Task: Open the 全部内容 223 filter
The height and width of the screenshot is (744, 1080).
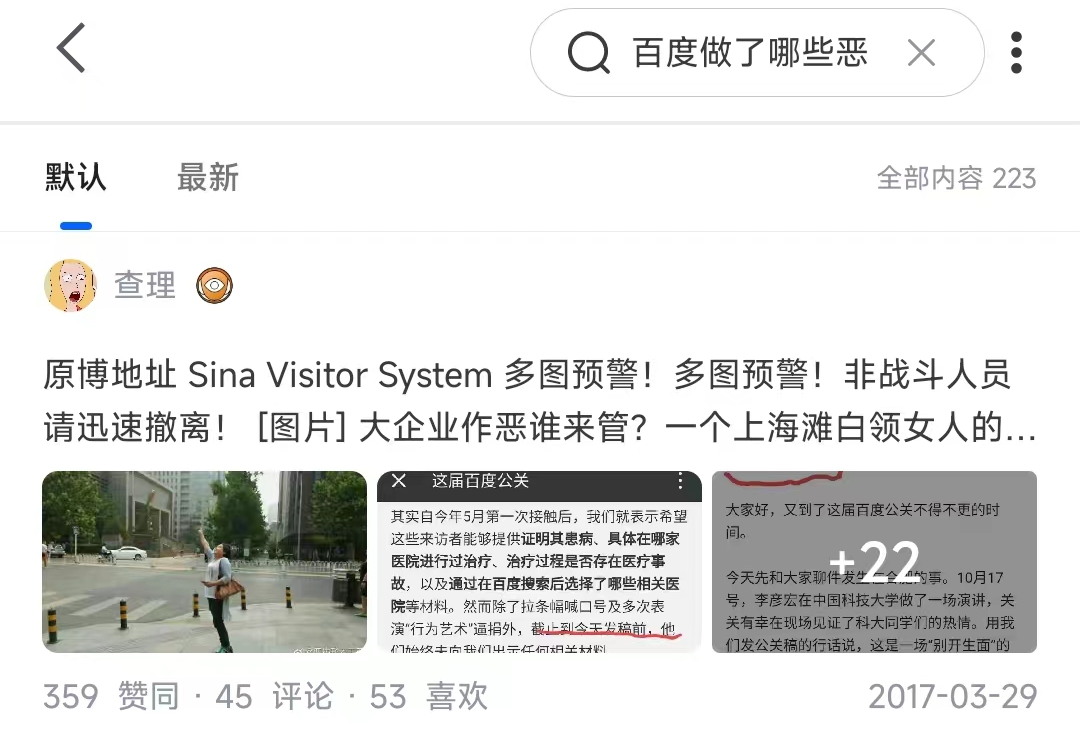Action: [956, 178]
